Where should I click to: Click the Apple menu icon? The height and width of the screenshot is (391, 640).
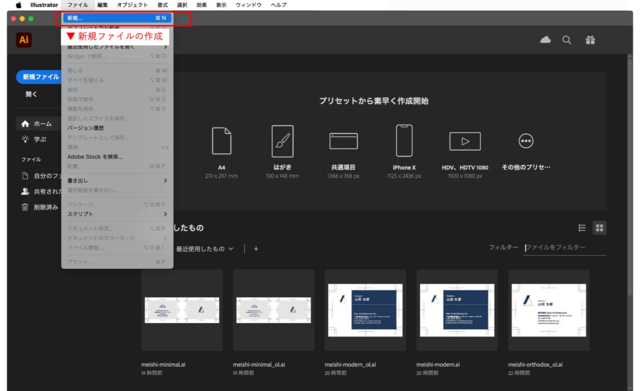(18, 5)
